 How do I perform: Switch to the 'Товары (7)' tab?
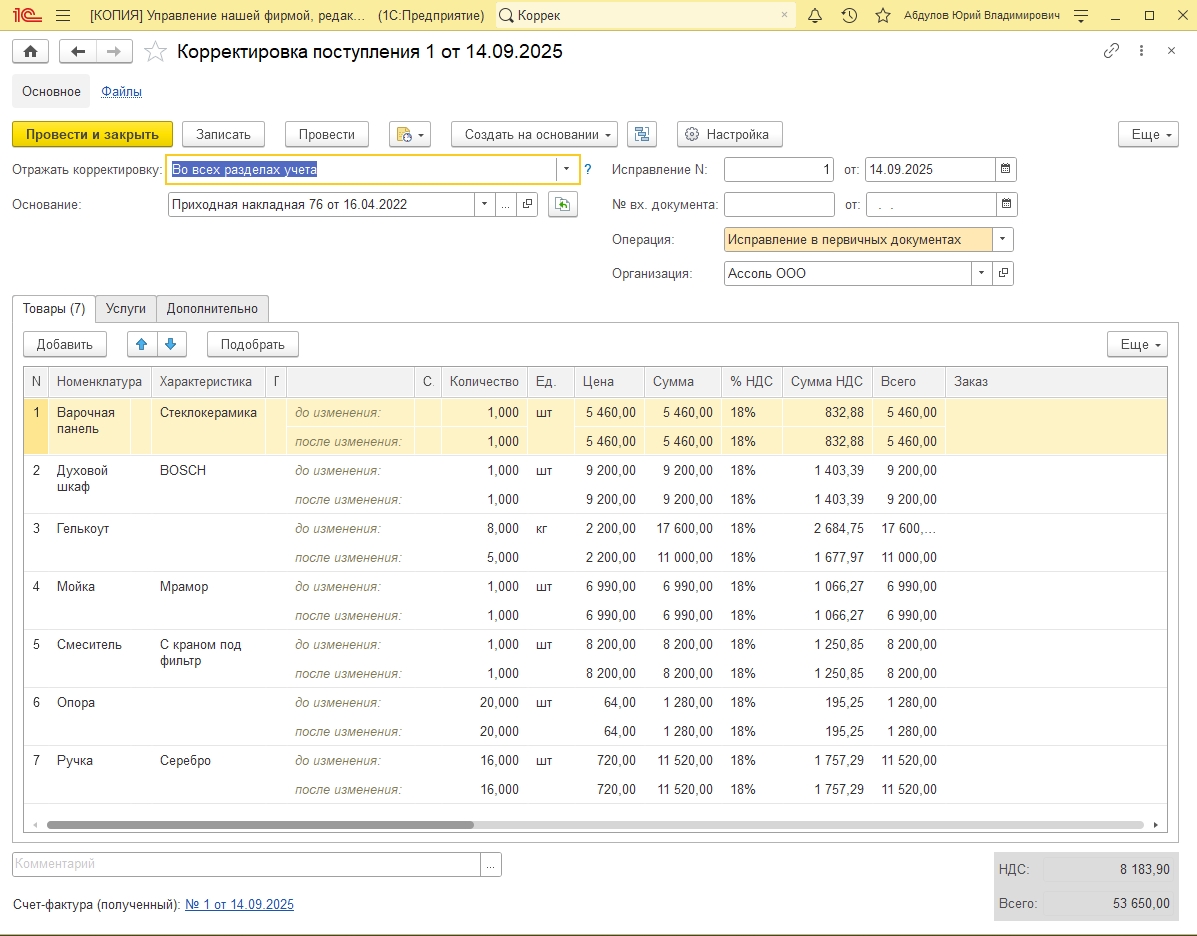coord(54,308)
